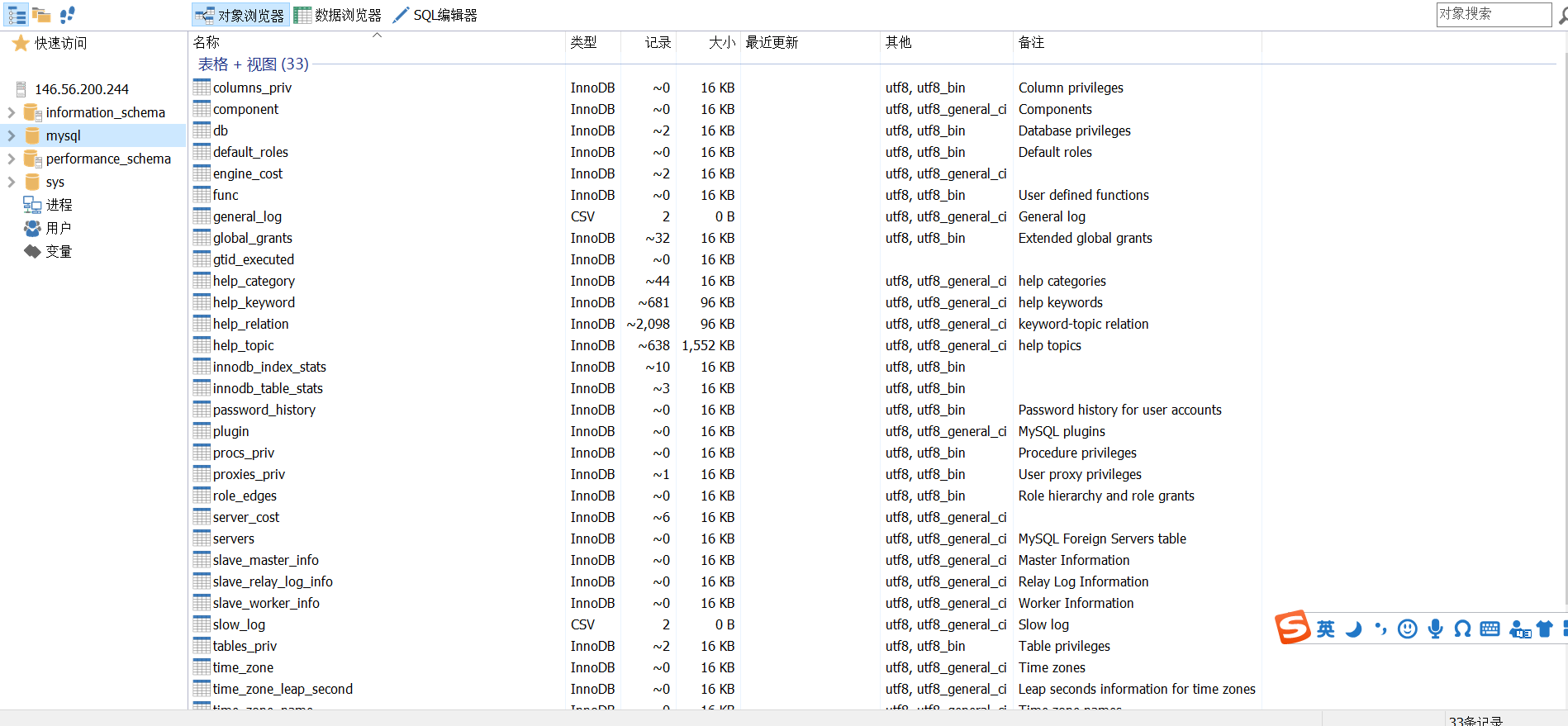Select the tree view icon in top toolbar
The height and width of the screenshot is (726, 1568).
17,15
